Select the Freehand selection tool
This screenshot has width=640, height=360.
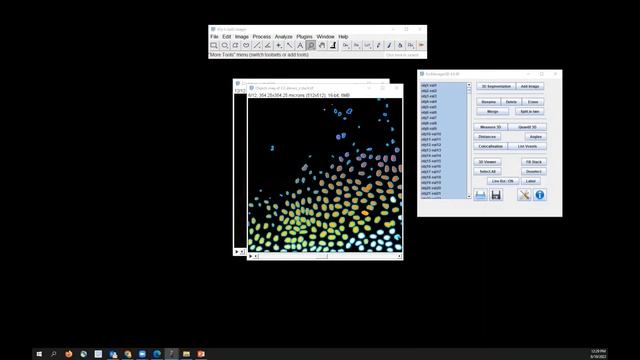[x=246, y=46]
